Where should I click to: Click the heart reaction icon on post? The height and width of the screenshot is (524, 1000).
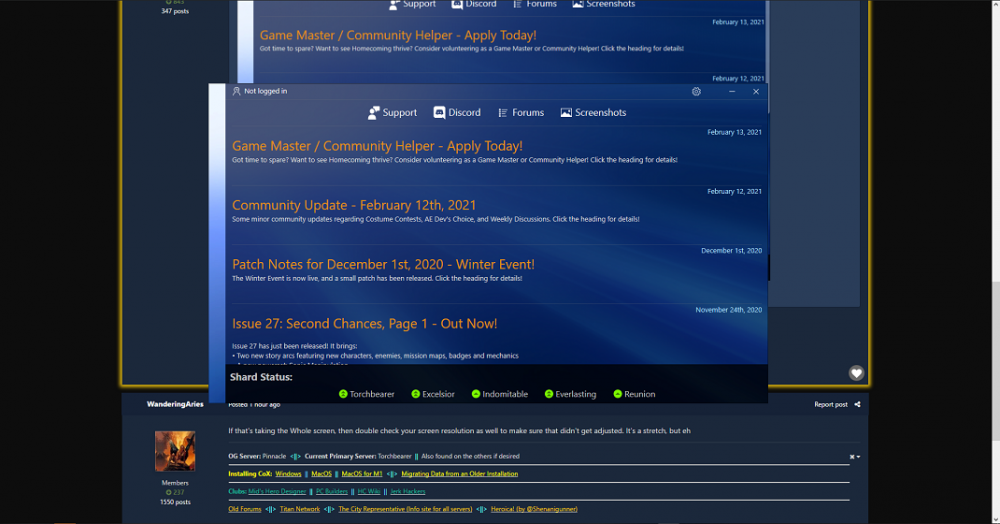pyautogui.click(x=856, y=373)
